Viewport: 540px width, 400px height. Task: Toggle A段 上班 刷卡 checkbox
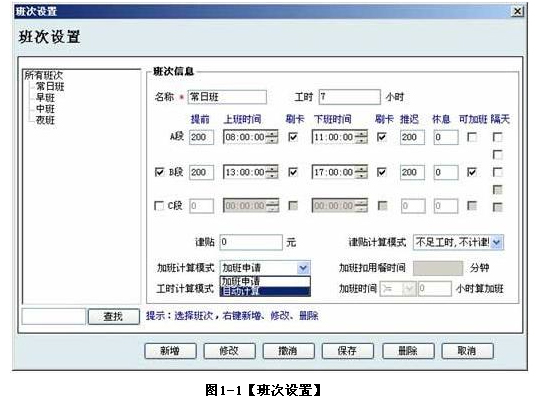click(293, 137)
